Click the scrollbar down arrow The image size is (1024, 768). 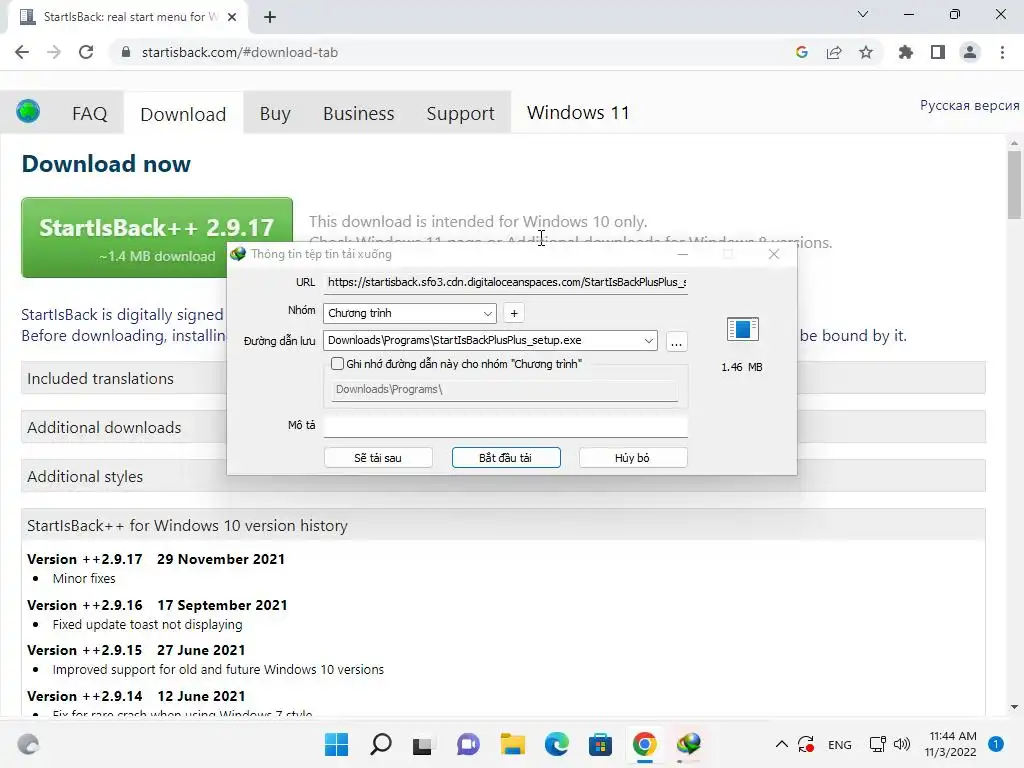pos(1014,707)
